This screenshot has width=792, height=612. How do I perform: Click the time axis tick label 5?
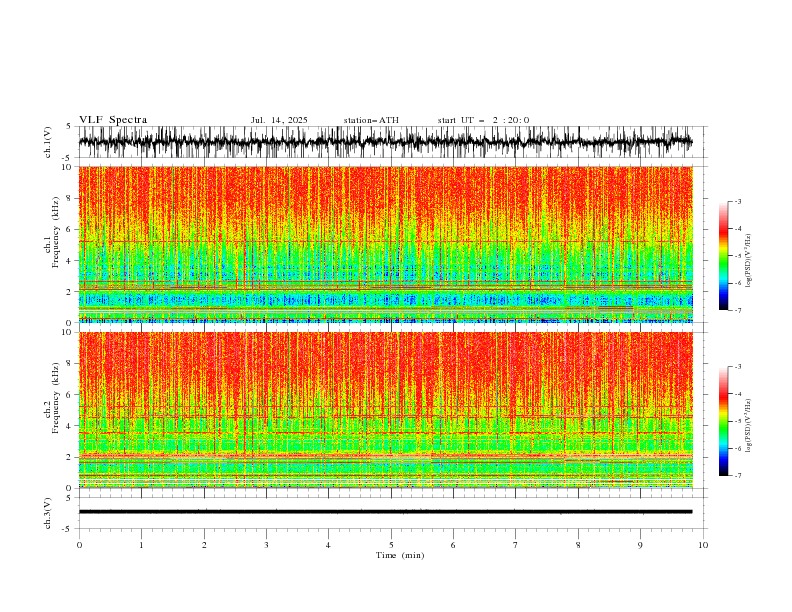(391, 545)
